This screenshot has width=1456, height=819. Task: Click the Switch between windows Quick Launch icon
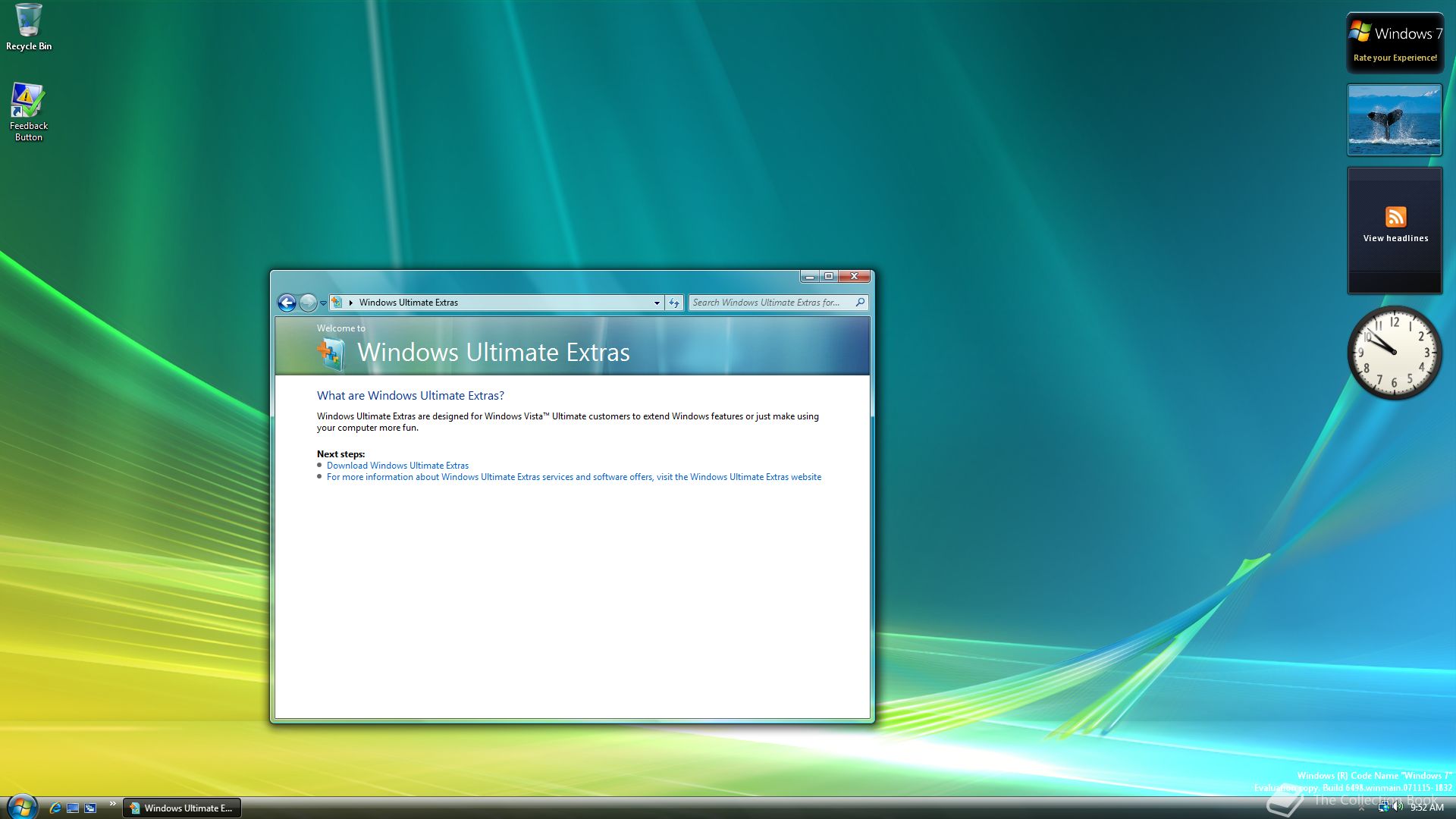(90, 808)
